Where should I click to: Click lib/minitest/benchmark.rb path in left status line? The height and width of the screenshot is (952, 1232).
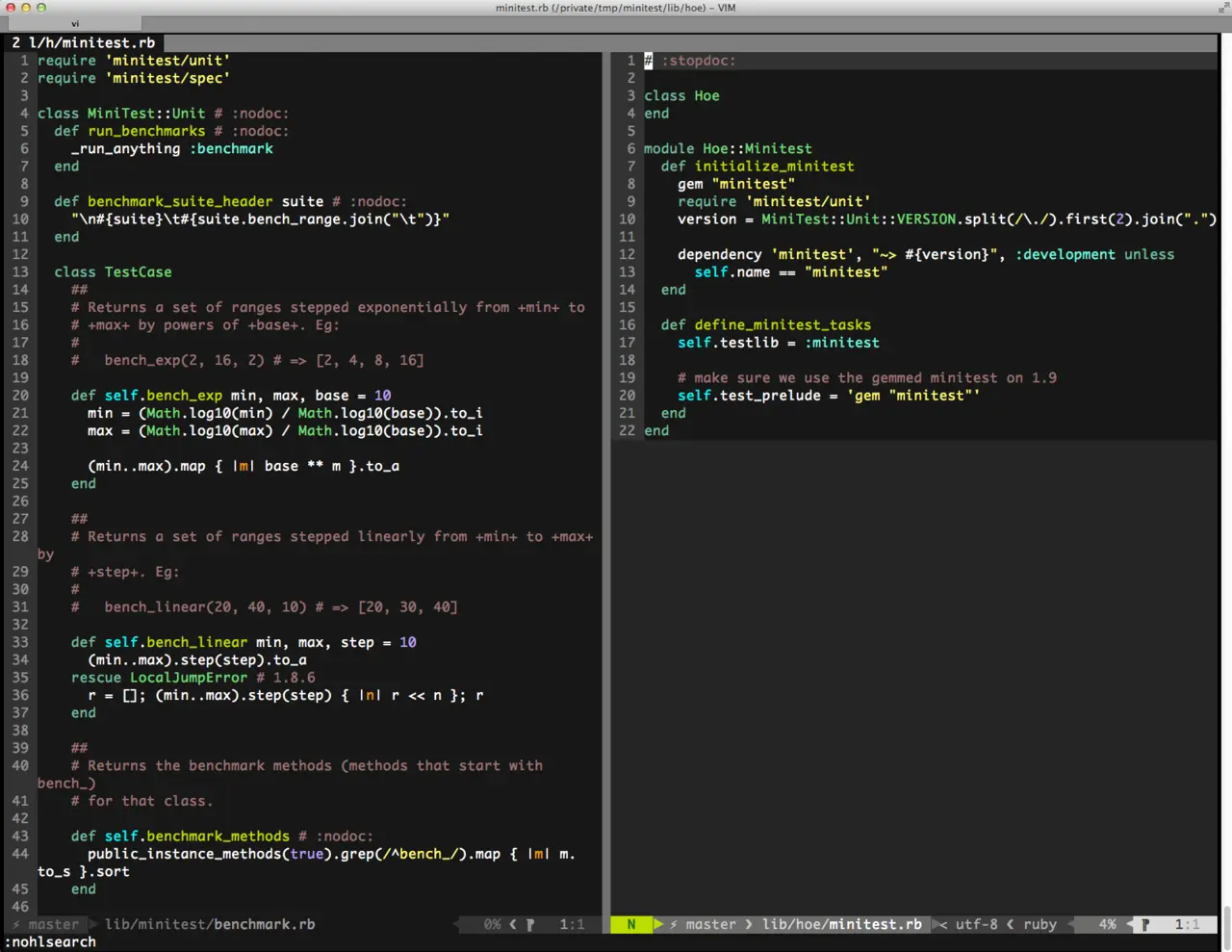click(x=210, y=924)
